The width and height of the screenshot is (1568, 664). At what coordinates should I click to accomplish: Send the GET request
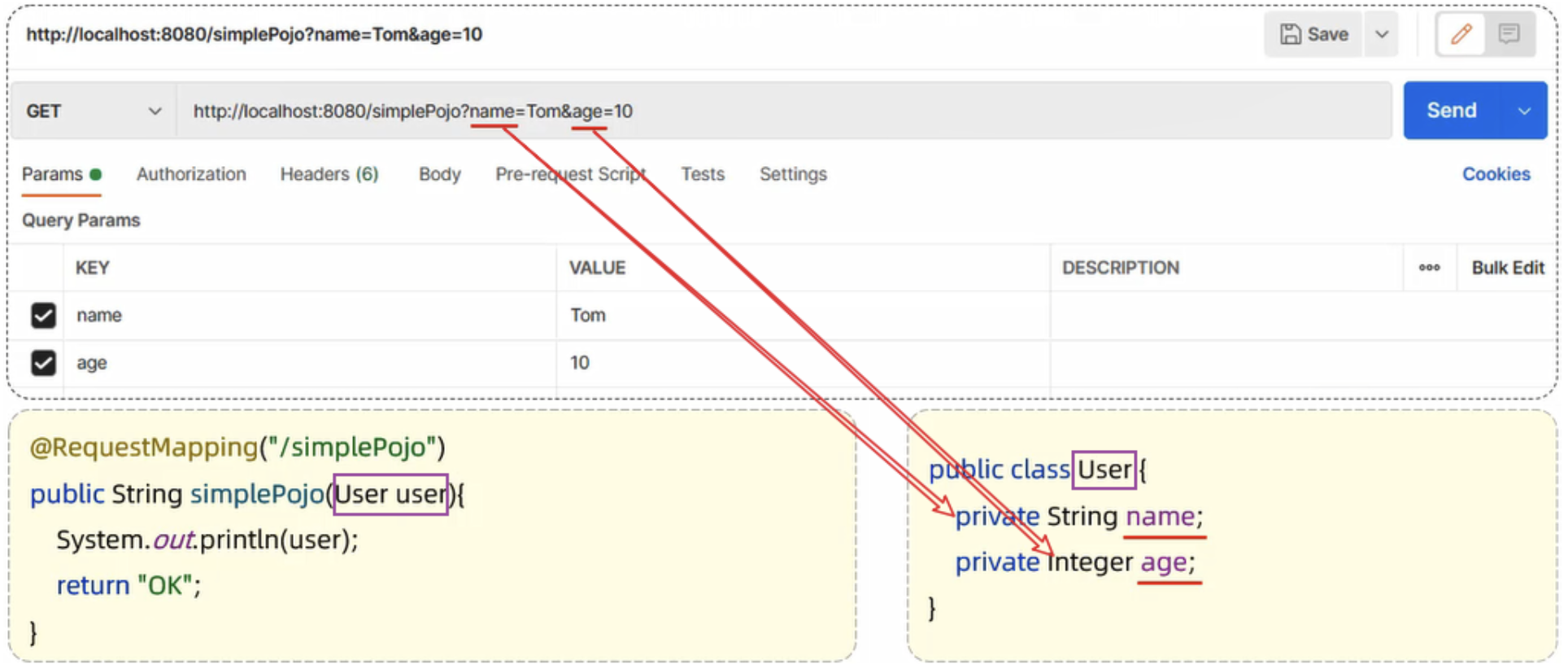coord(1453,111)
